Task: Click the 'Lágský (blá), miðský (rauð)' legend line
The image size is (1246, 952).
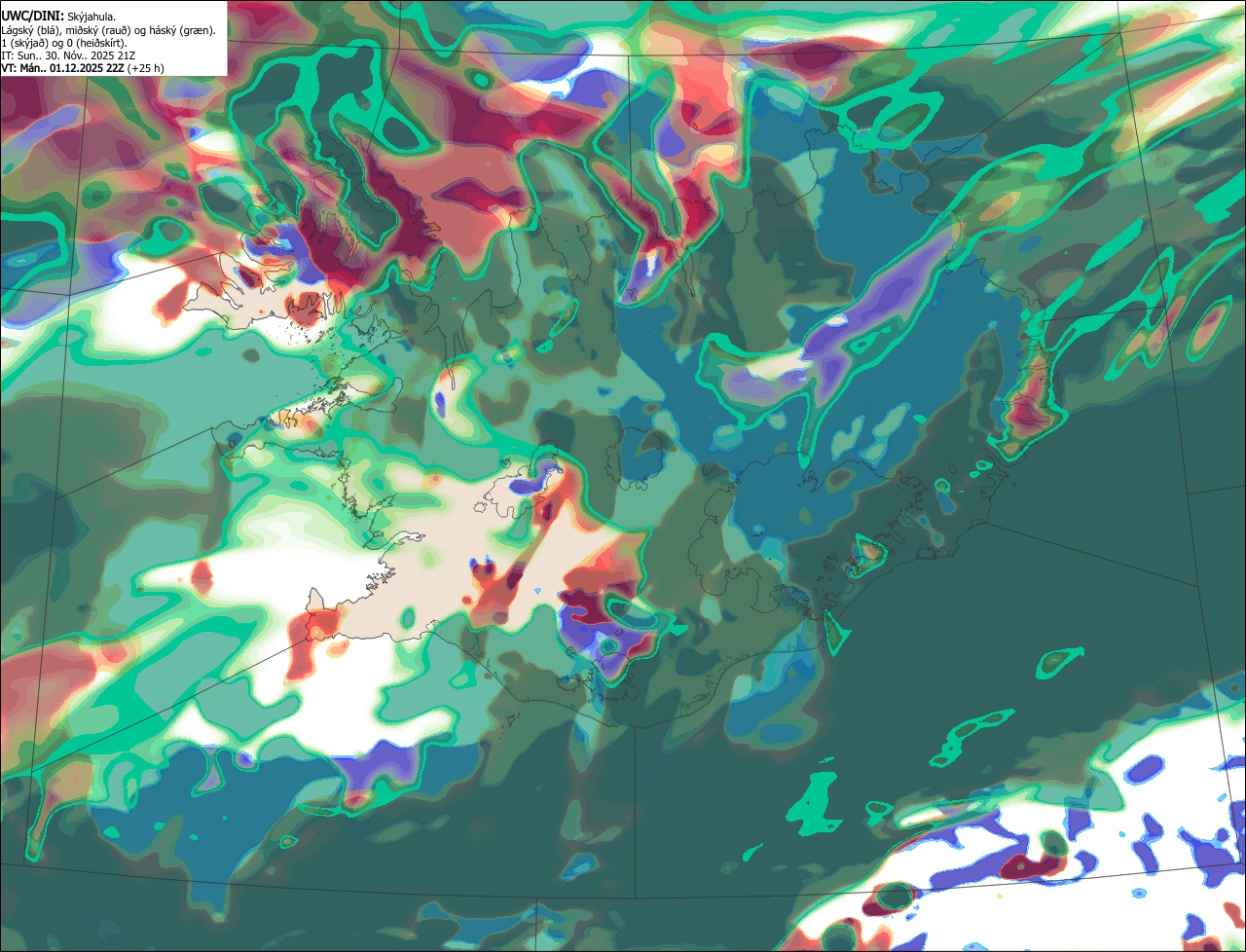Action: (109, 29)
